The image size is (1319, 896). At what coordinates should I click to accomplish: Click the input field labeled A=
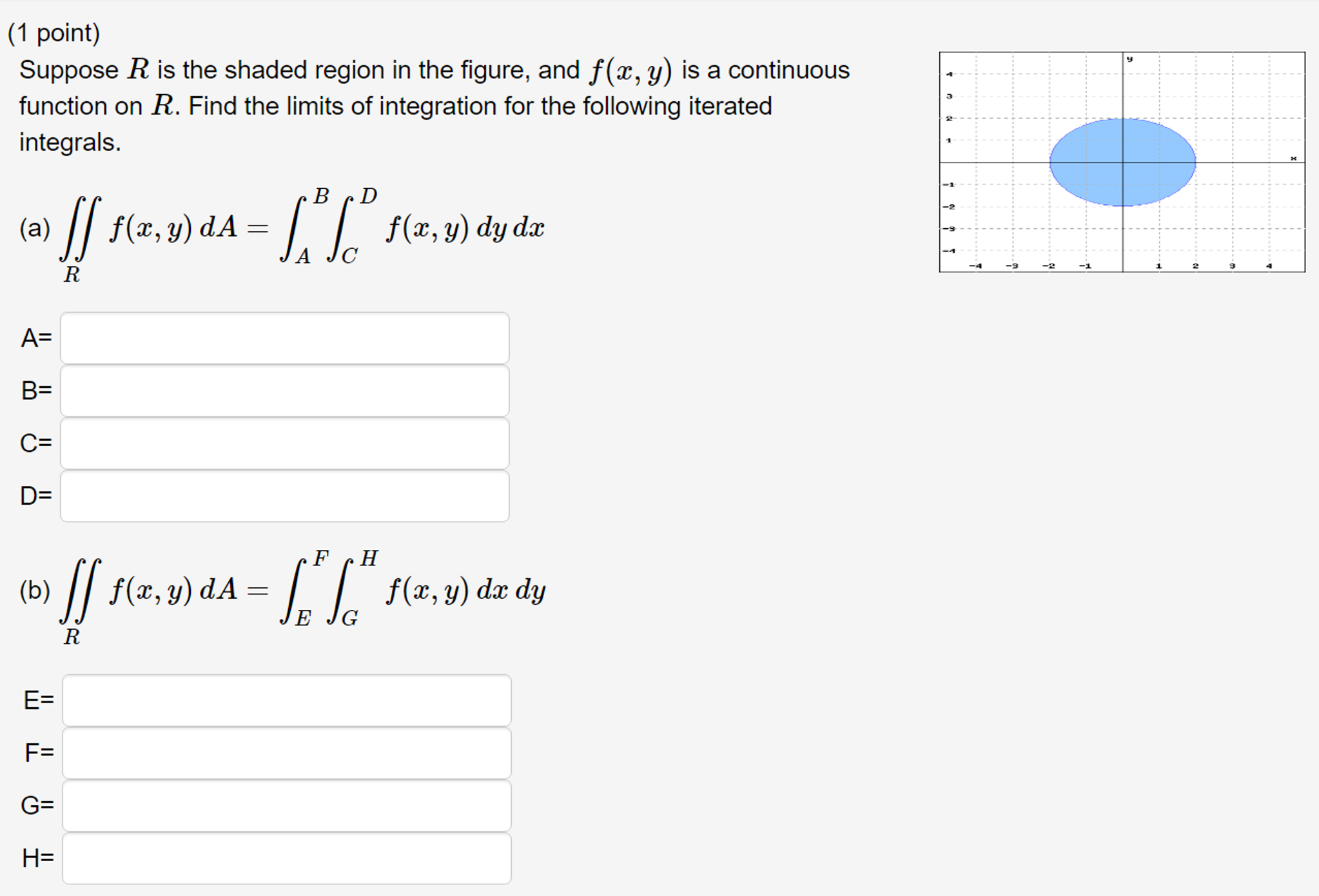point(284,338)
